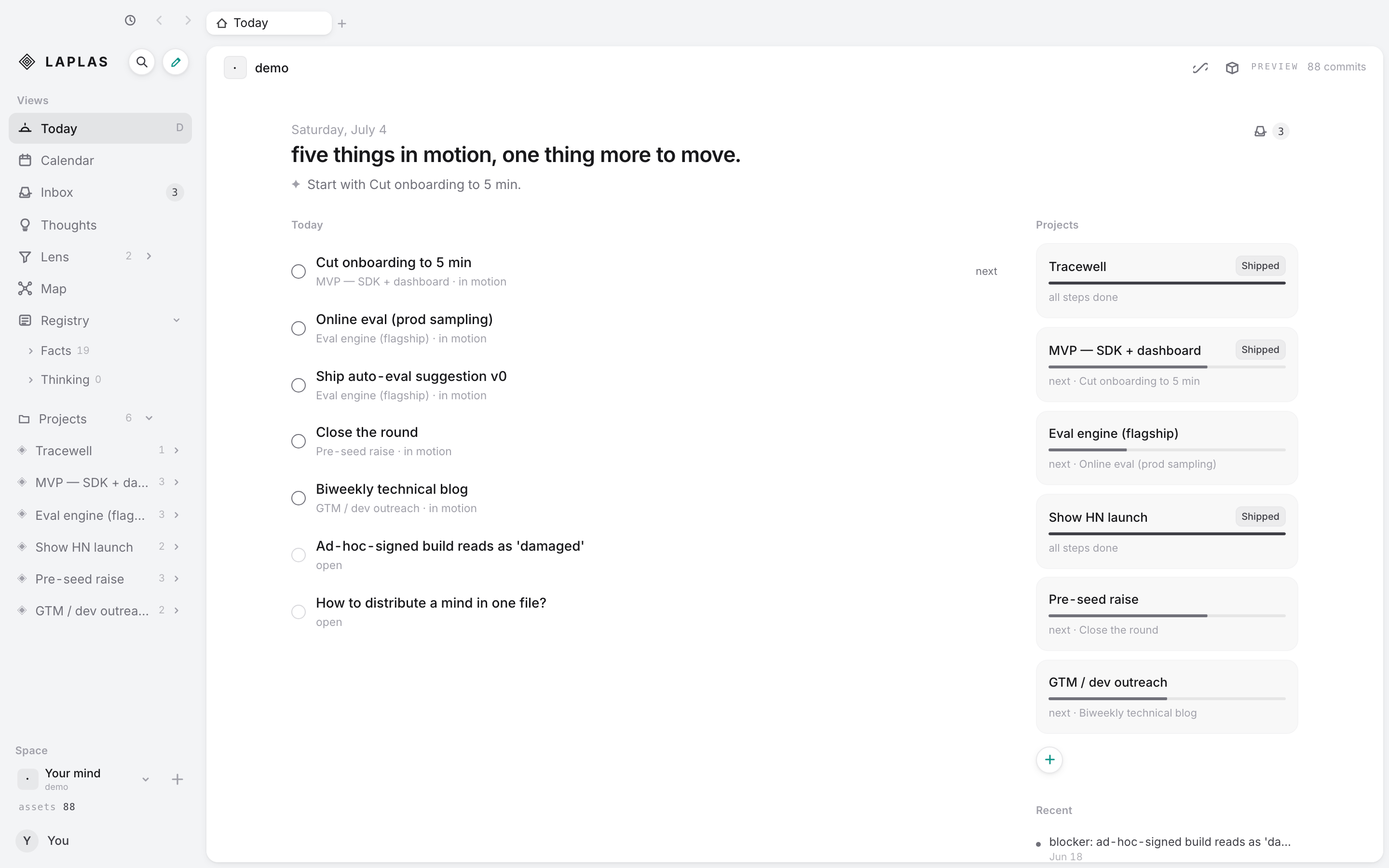Click the GTM / dev outreach progress bar

click(x=1166, y=699)
